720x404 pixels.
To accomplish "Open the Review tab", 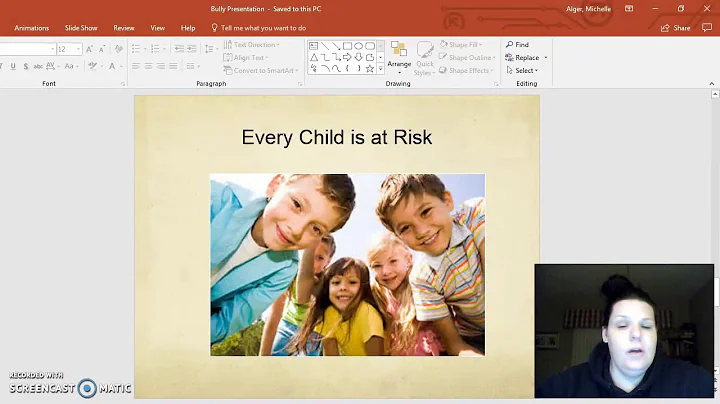I will pyautogui.click(x=124, y=28).
